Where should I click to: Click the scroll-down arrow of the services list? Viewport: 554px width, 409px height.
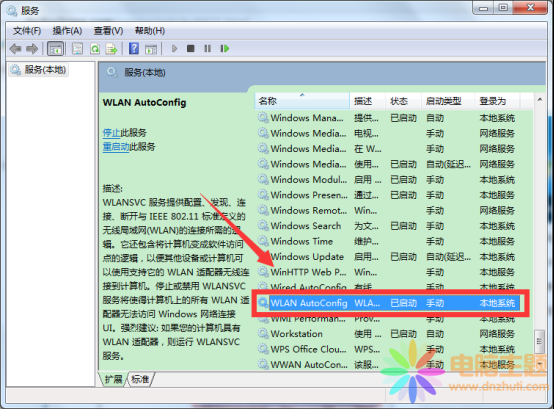[540, 363]
